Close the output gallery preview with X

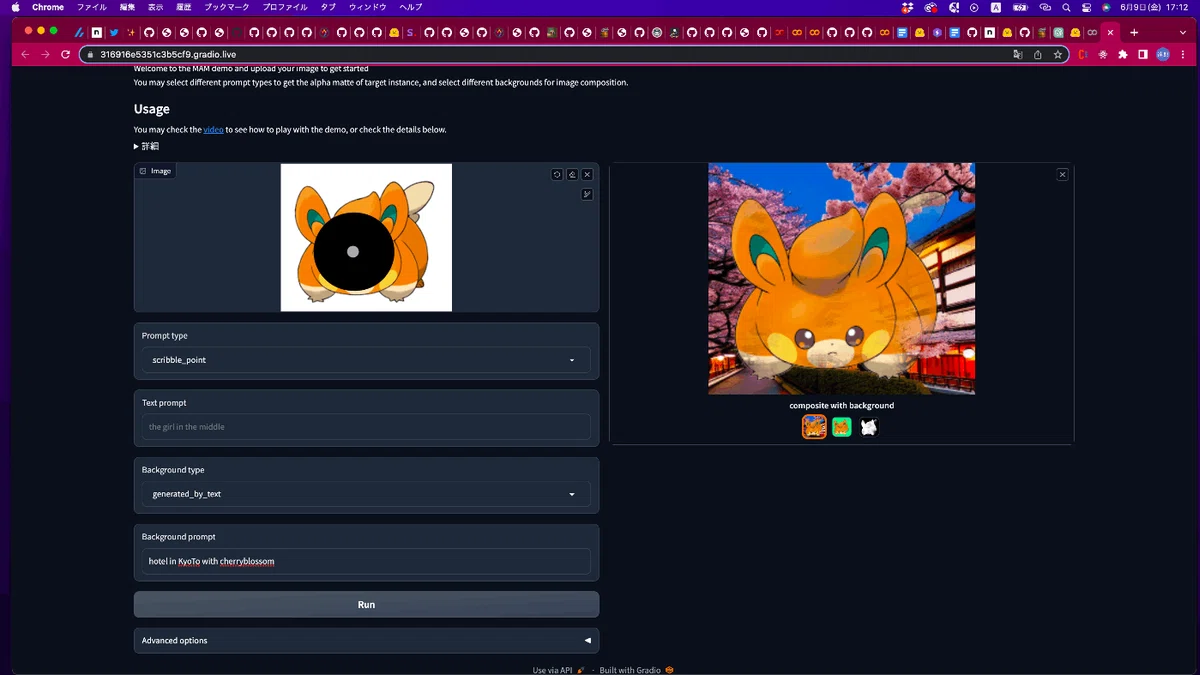tap(1062, 174)
